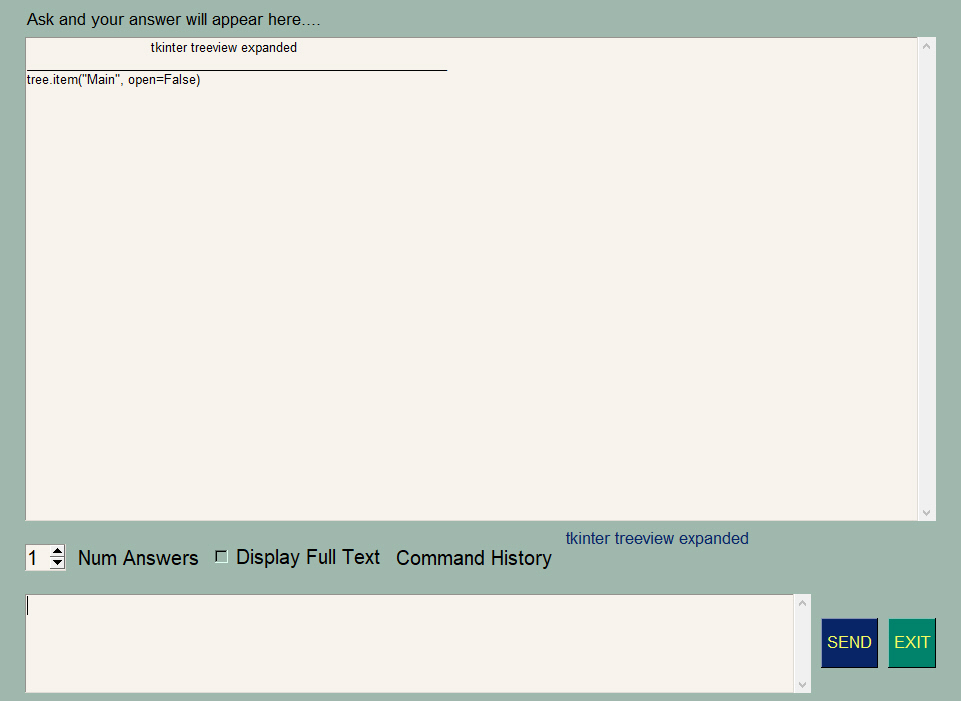Select the 'tkinter treeview expanded' history entry
Screen dimensions: 961x701
[x=657, y=538]
